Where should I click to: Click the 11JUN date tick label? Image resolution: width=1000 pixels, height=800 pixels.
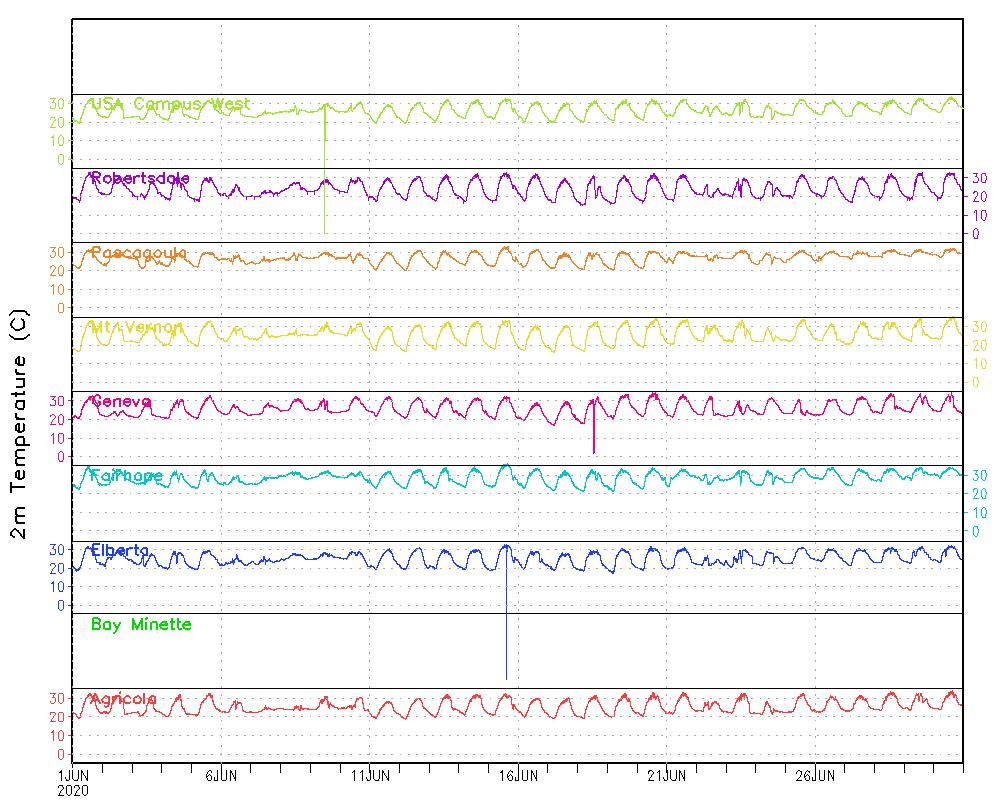click(371, 776)
